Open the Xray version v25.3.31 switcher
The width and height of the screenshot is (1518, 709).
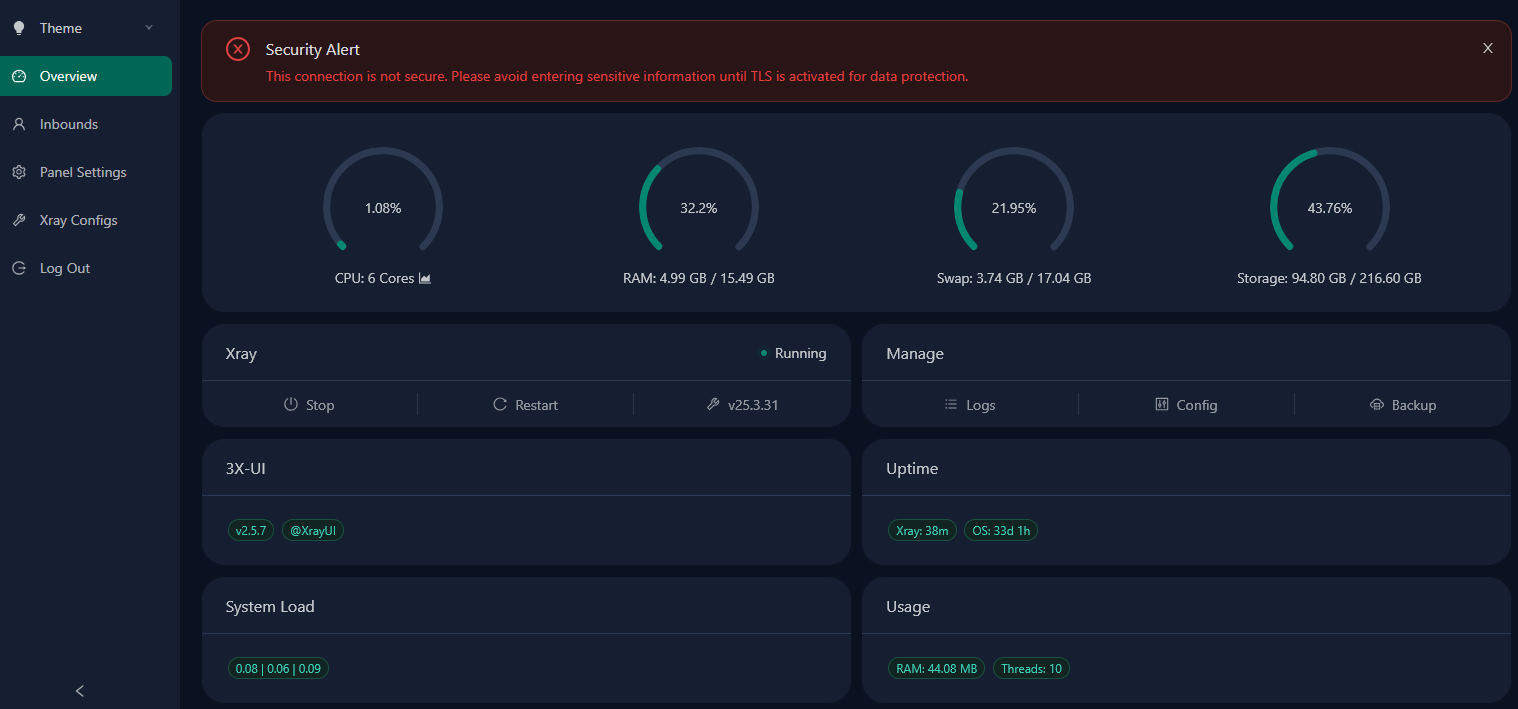742,404
